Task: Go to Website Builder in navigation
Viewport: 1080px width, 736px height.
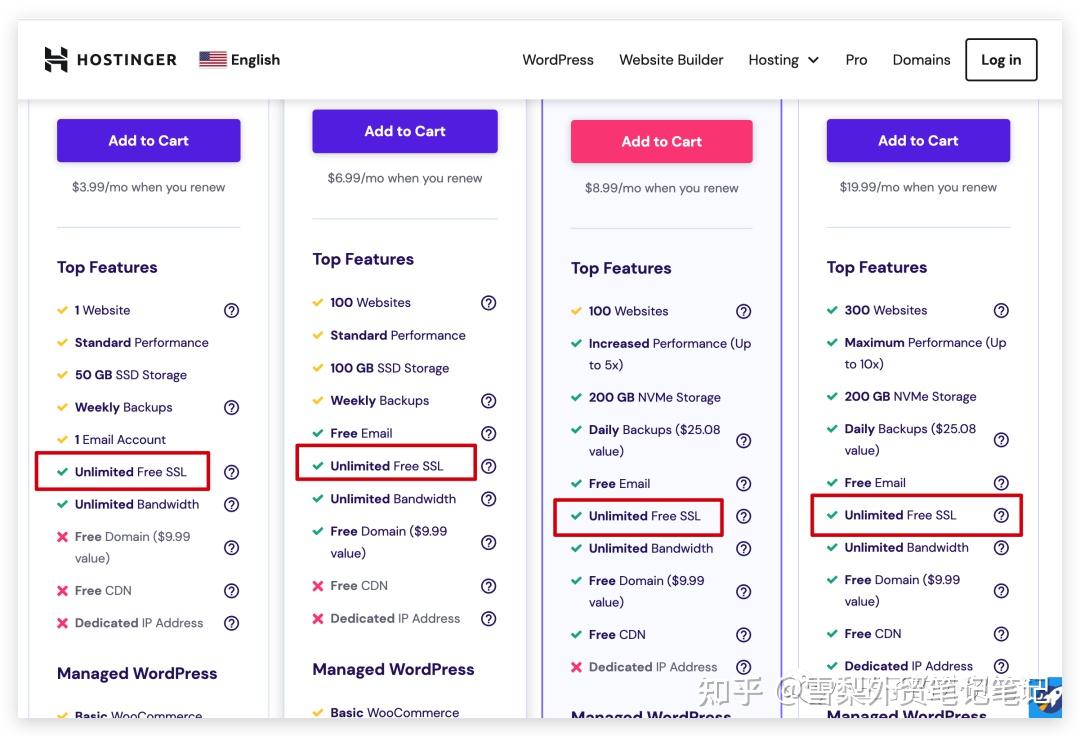Action: (x=671, y=60)
